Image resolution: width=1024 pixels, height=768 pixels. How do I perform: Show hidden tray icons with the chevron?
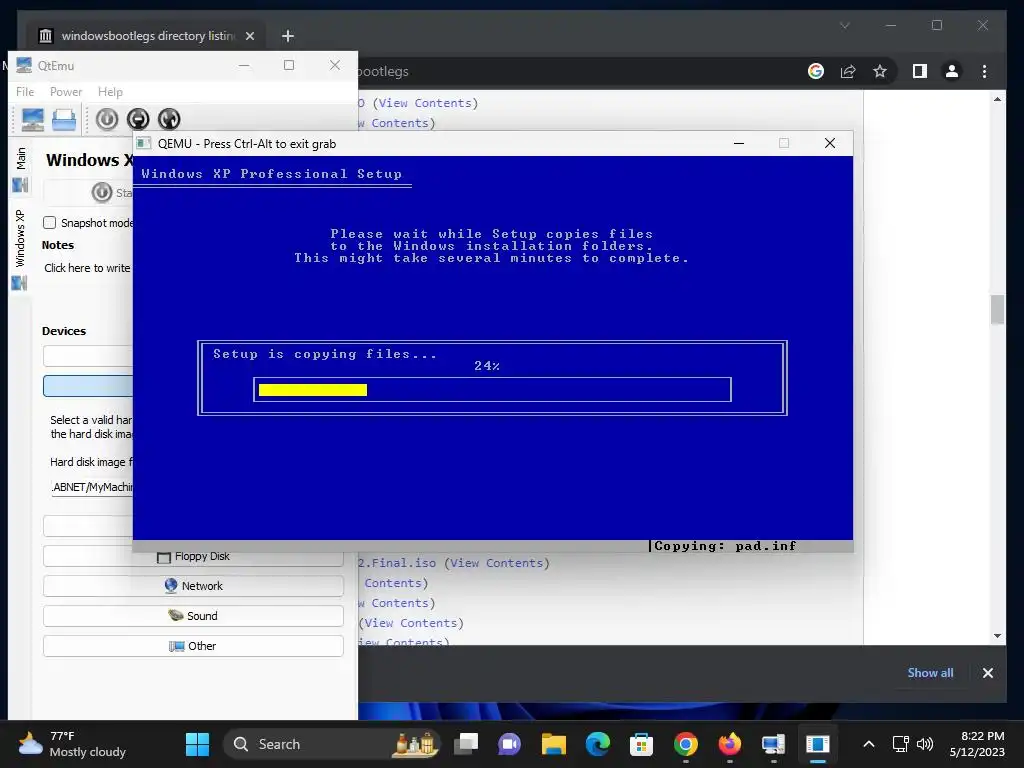869,744
